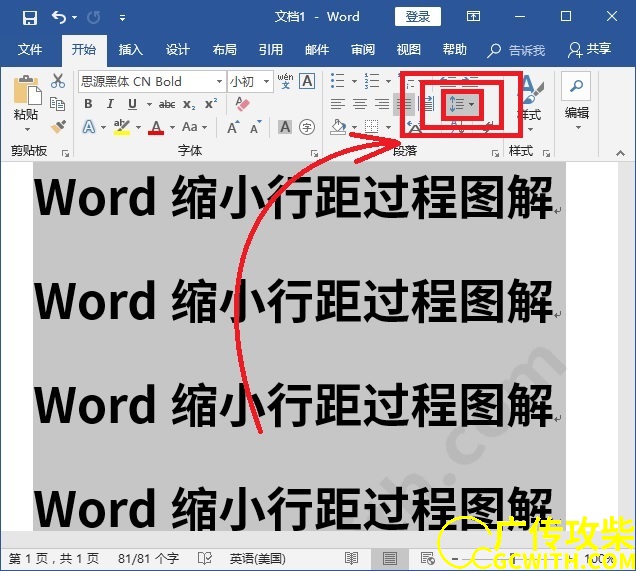Apply a bulleted list
Viewport: 636px width, 571px height.
click(x=337, y=81)
